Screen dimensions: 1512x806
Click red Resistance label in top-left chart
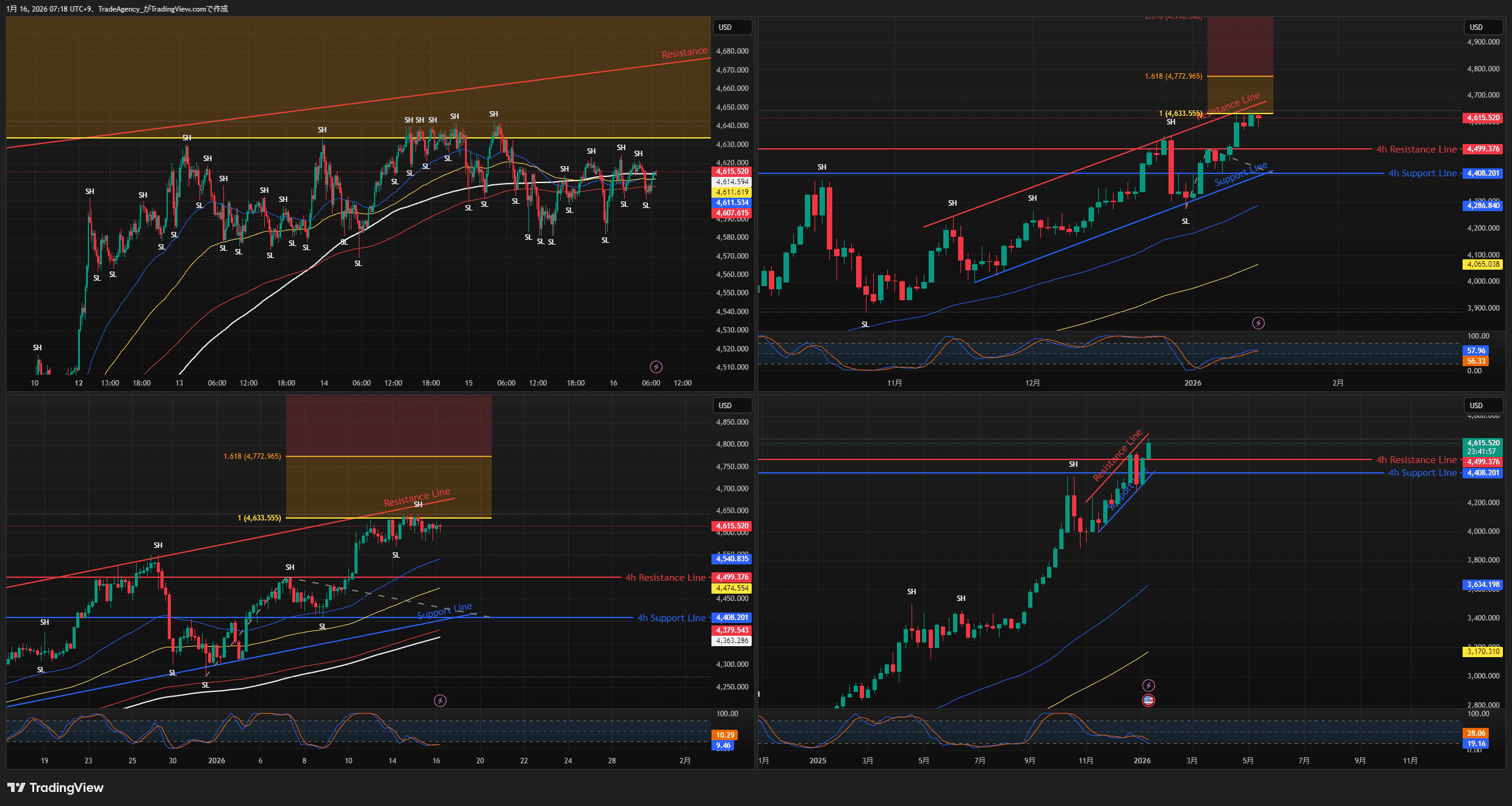684,53
